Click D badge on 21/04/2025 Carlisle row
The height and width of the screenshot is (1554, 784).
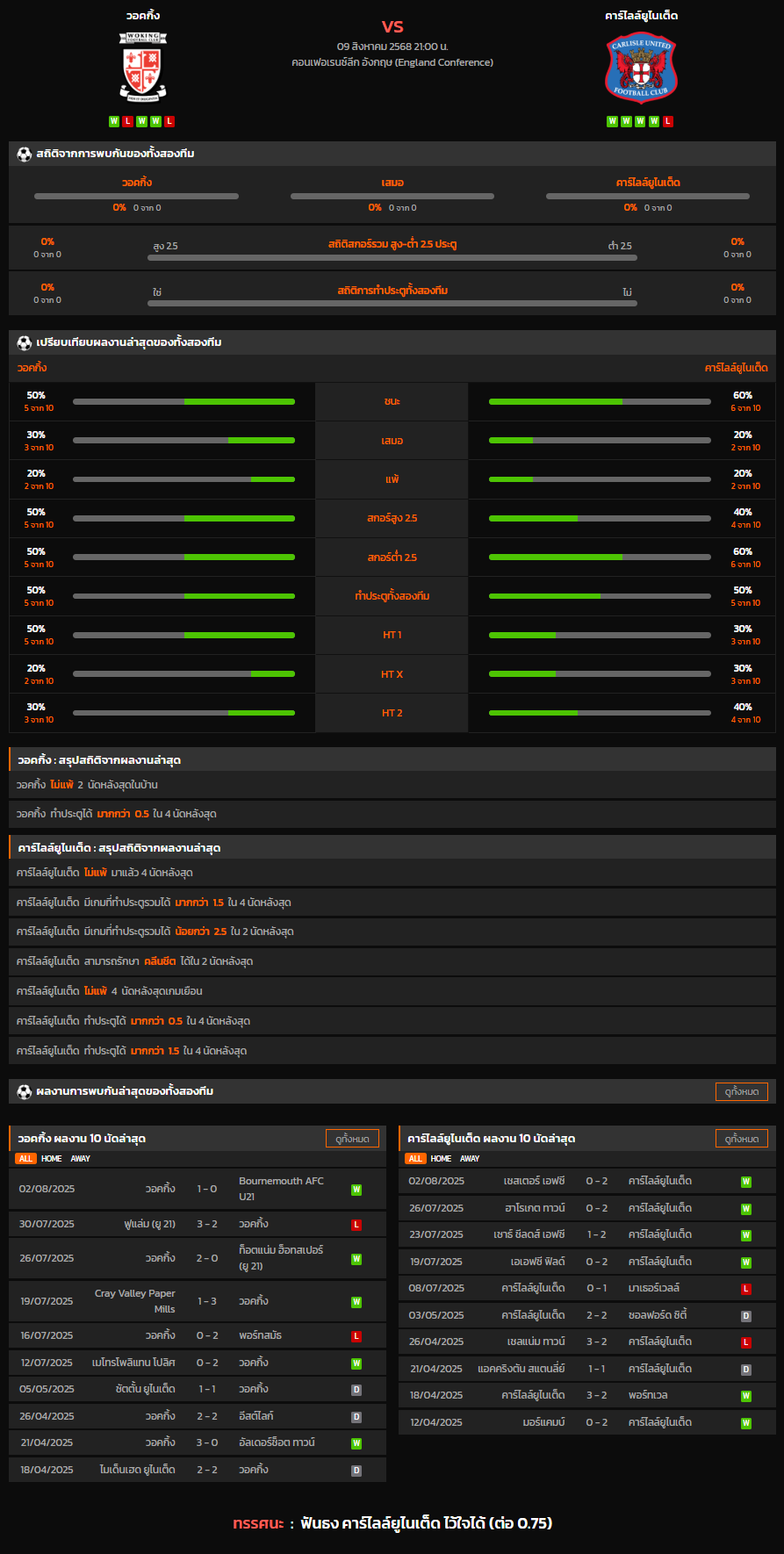tap(746, 1370)
